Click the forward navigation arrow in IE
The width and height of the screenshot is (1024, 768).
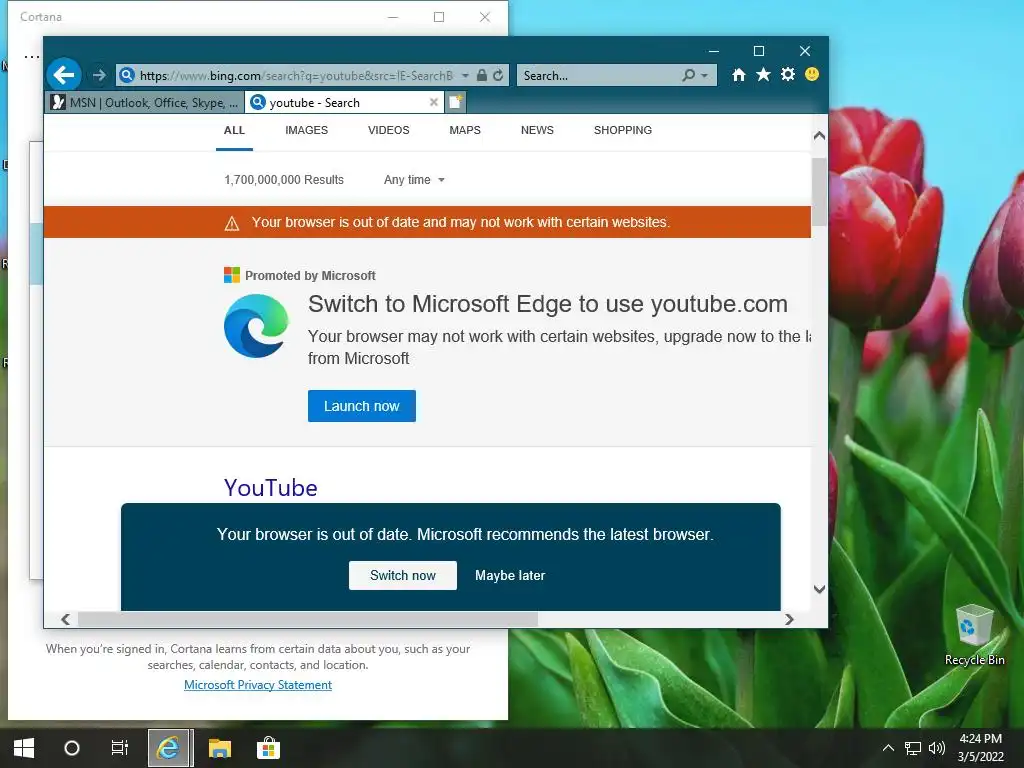[99, 76]
